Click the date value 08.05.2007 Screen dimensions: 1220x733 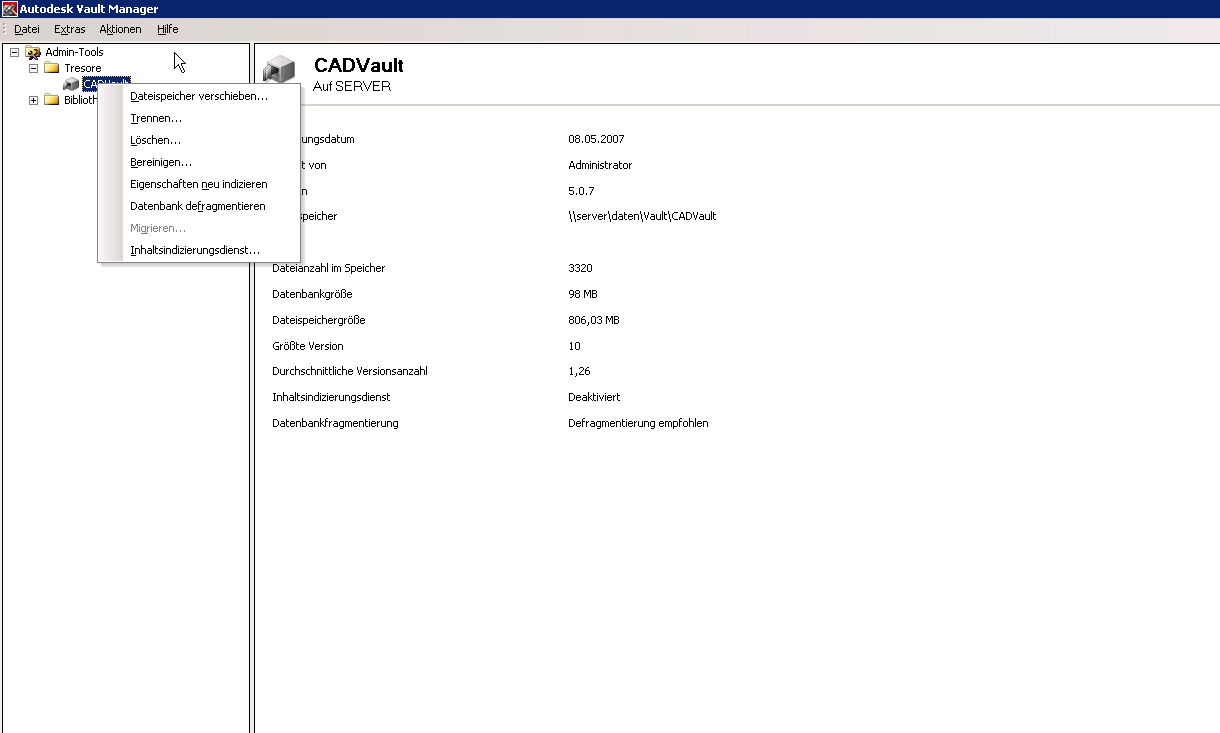click(x=596, y=139)
